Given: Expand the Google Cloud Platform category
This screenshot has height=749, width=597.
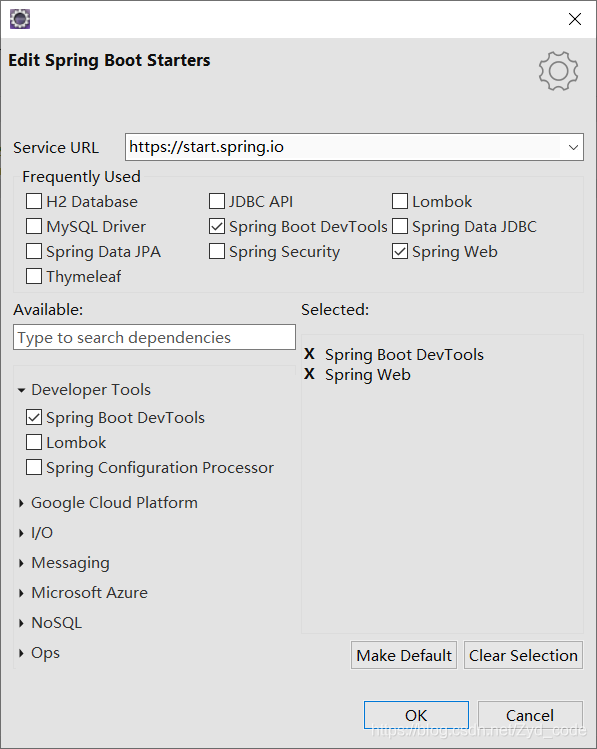Looking at the screenshot, I should pos(21,503).
